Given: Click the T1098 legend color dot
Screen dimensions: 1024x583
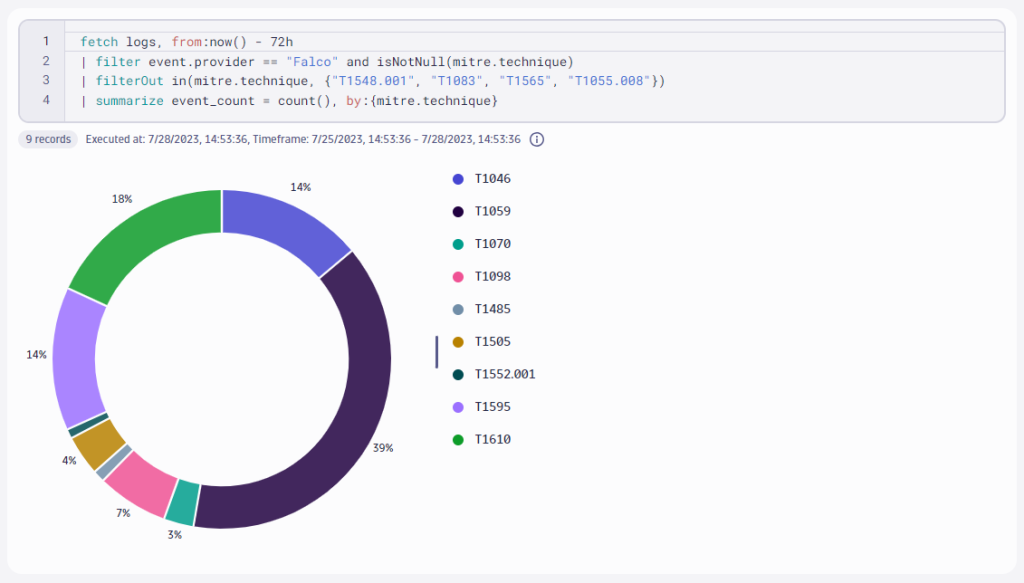Looking at the screenshot, I should (x=458, y=276).
